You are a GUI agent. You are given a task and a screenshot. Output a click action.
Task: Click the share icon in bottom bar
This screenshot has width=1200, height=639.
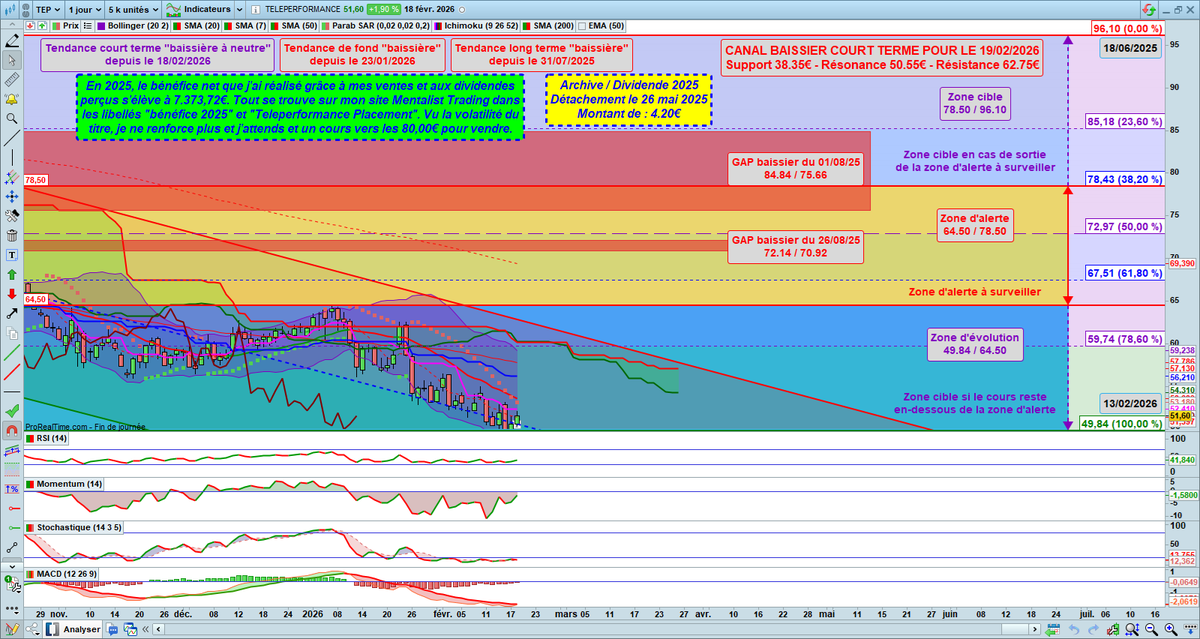point(33,629)
